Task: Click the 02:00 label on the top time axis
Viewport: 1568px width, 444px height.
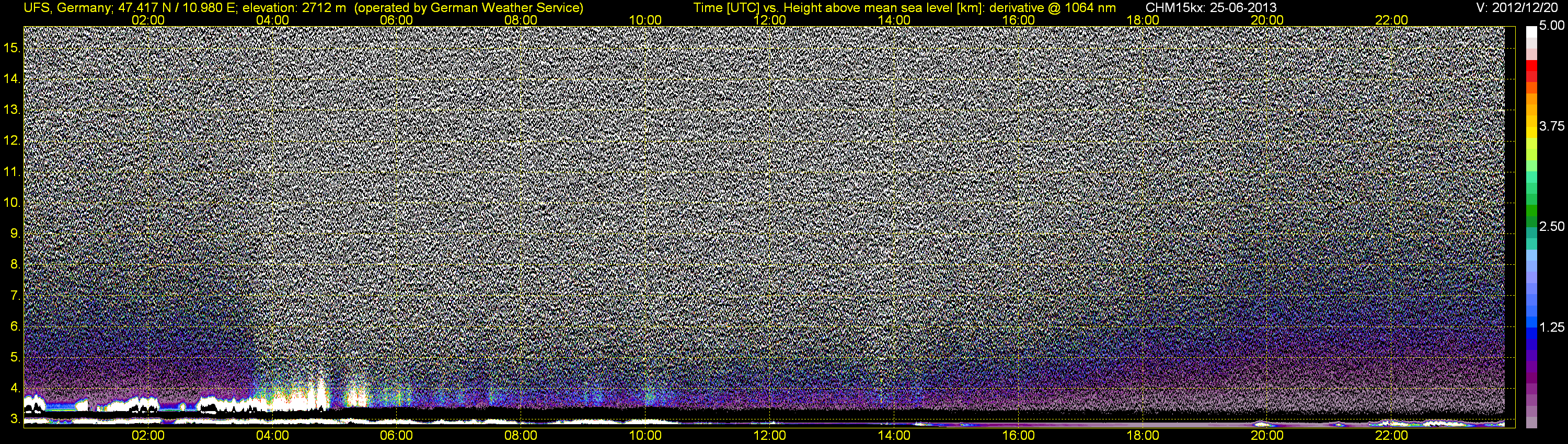Action: pyautogui.click(x=148, y=20)
